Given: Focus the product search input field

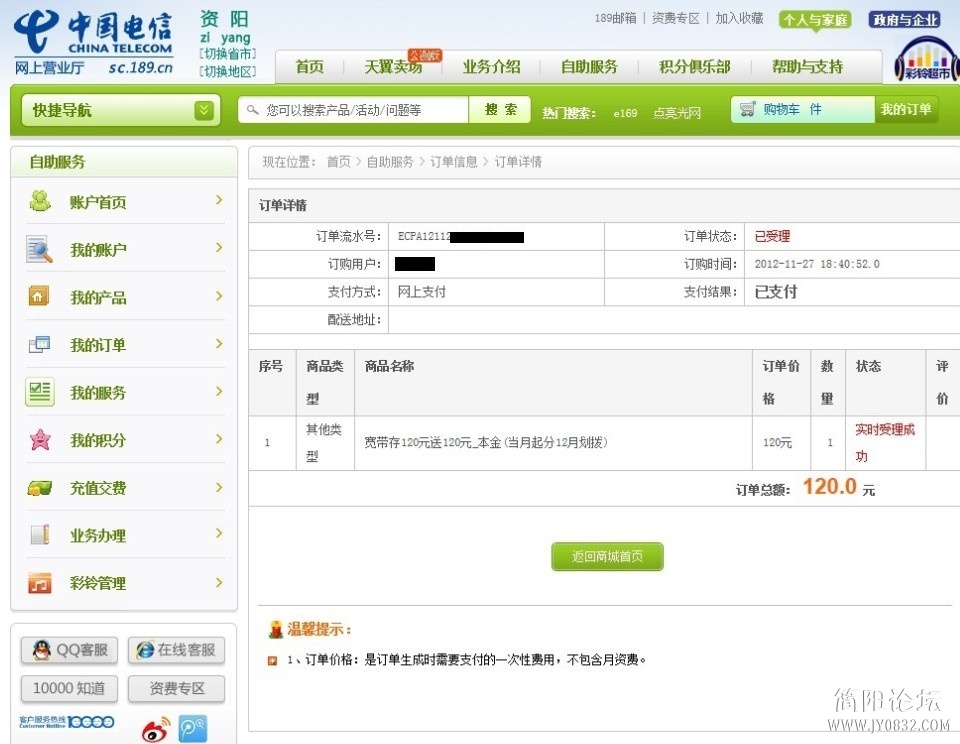Looking at the screenshot, I should 353,110.
